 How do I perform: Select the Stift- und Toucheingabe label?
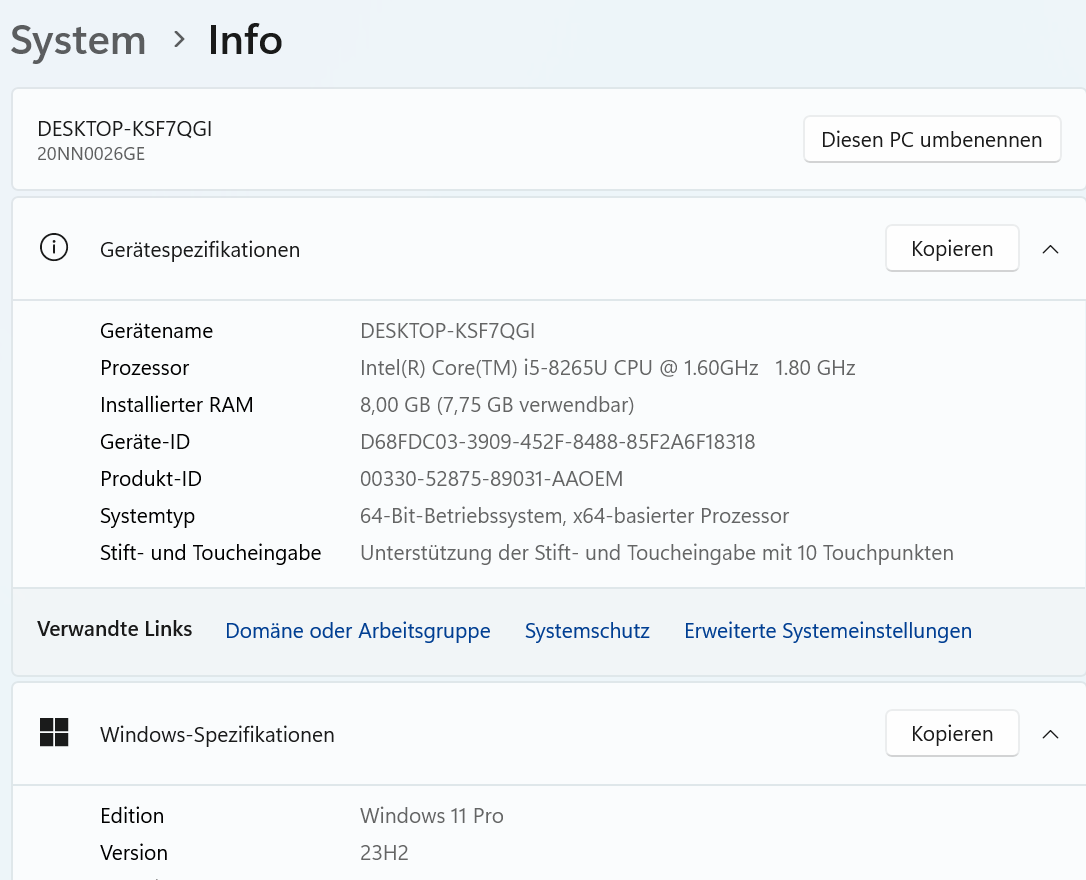[x=211, y=553]
